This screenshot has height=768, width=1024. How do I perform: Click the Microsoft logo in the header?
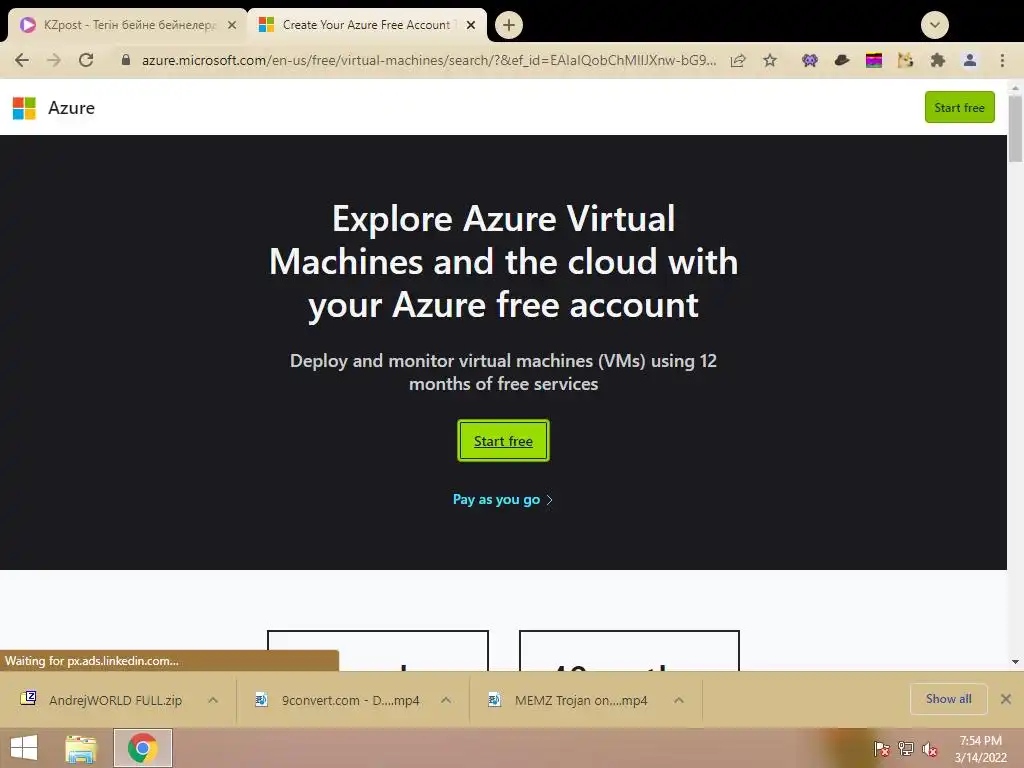click(x=24, y=108)
